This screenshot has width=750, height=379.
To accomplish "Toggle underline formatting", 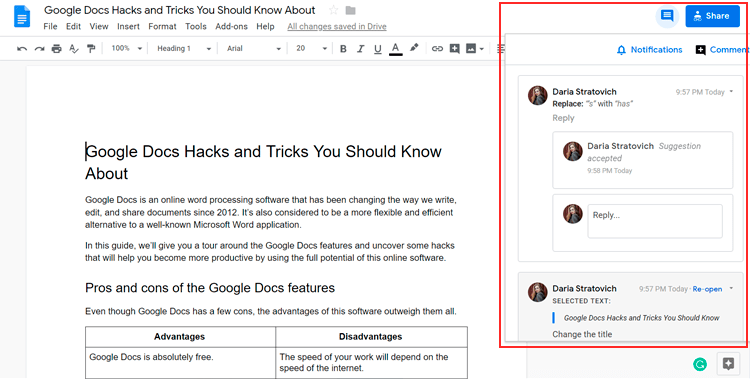I will tap(378, 48).
